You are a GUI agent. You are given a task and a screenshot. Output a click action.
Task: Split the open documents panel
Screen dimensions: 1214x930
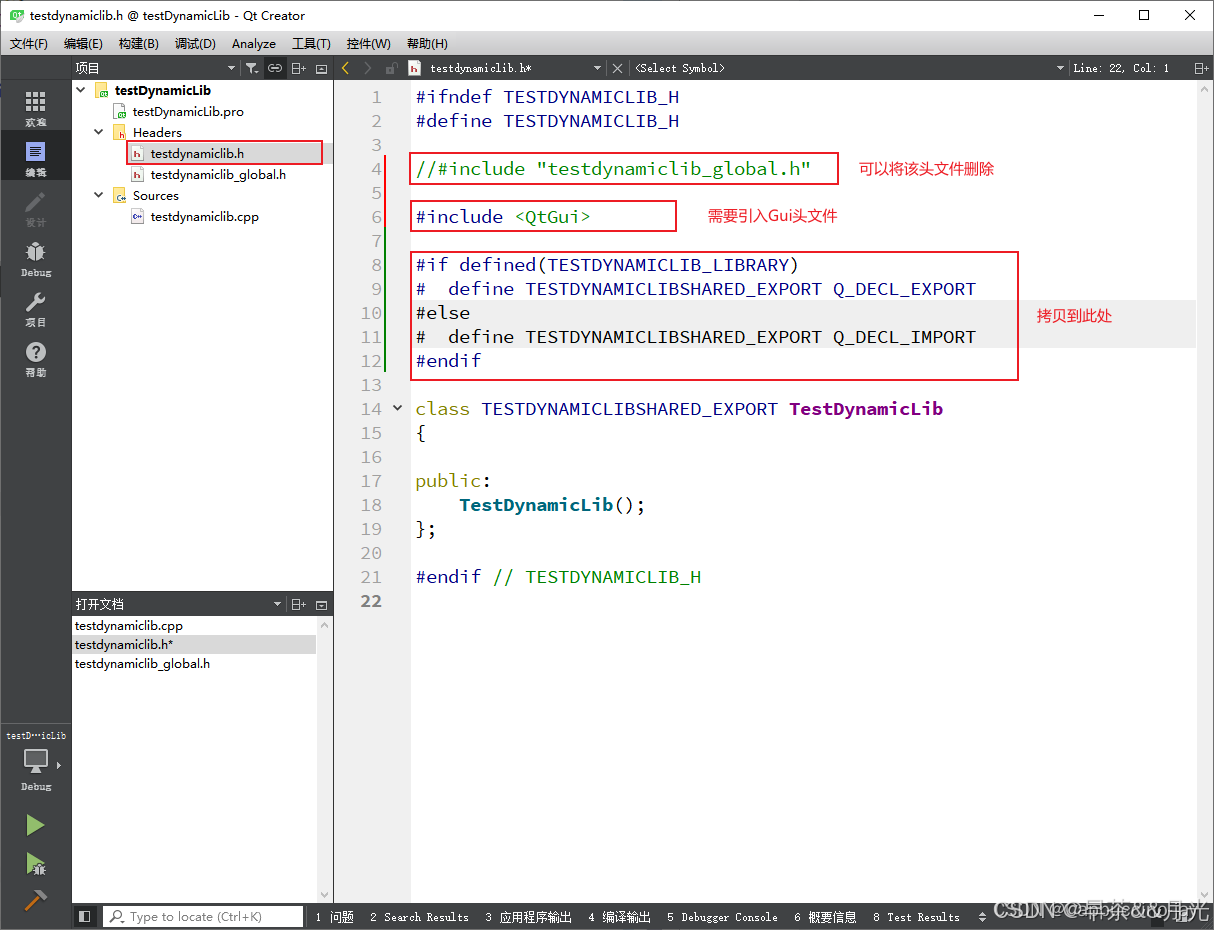pyautogui.click(x=299, y=604)
